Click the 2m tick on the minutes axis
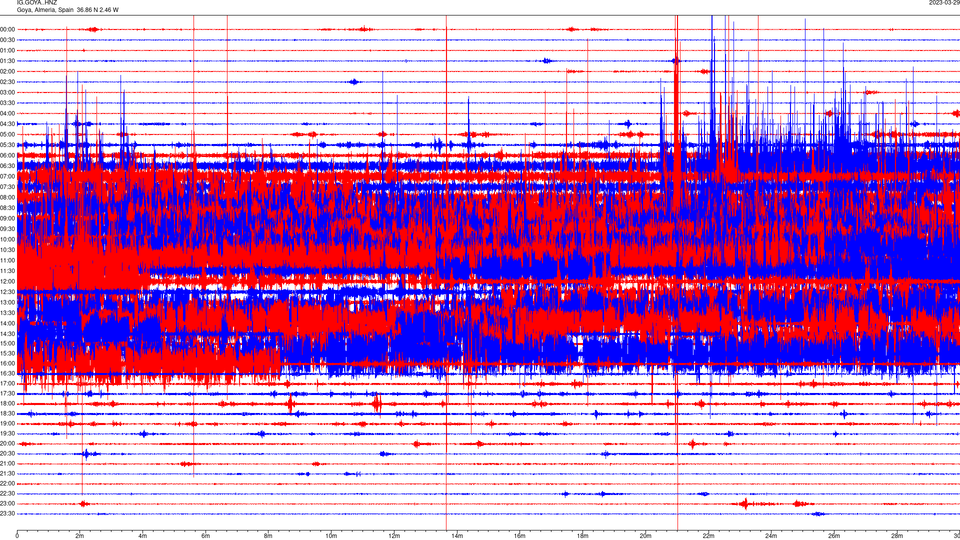This screenshot has height=540, width=960. point(80,536)
